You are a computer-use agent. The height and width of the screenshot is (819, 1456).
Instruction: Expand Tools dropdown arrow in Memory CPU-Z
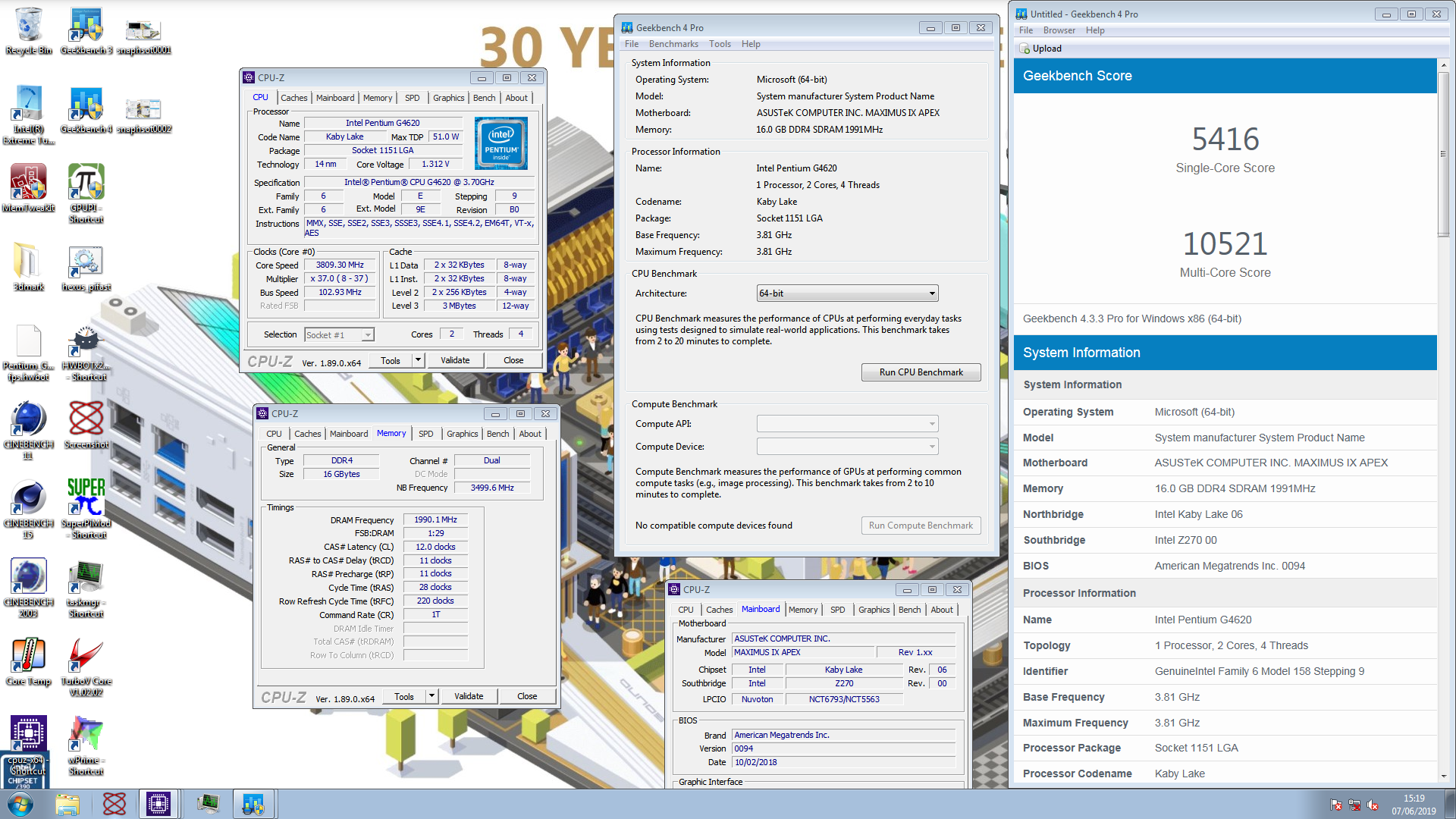tap(431, 697)
